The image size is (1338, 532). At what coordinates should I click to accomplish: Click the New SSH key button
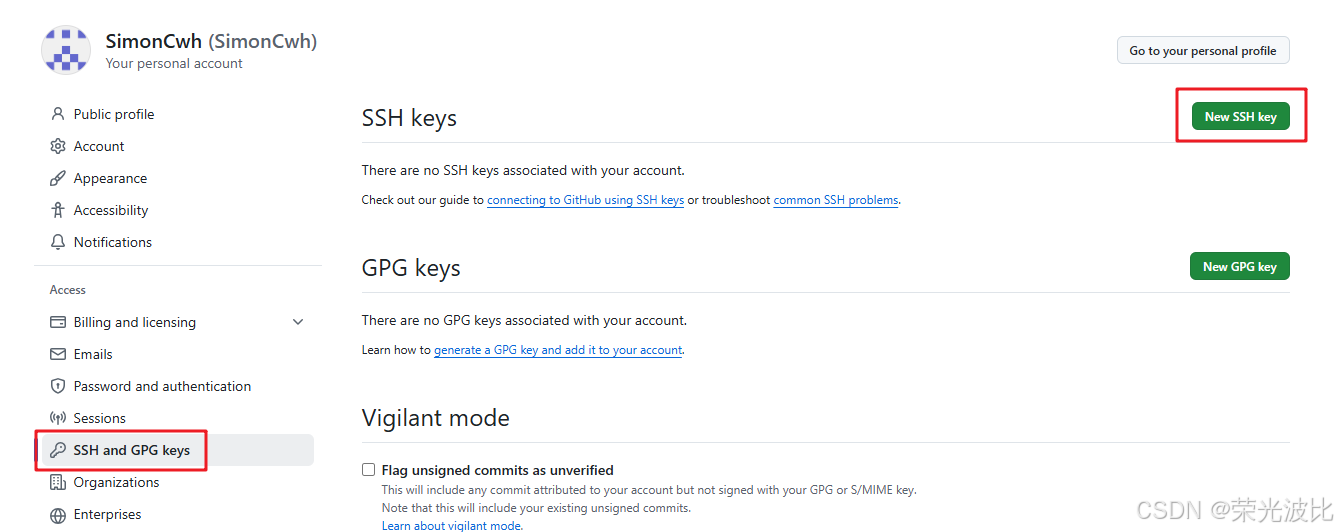(x=1240, y=117)
